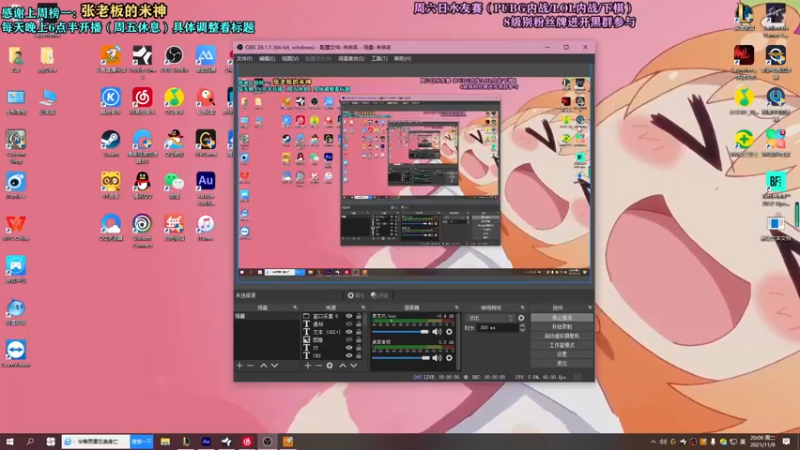
Task: Toggle visibility of 文本 (GDI+) source
Action: click(x=349, y=332)
